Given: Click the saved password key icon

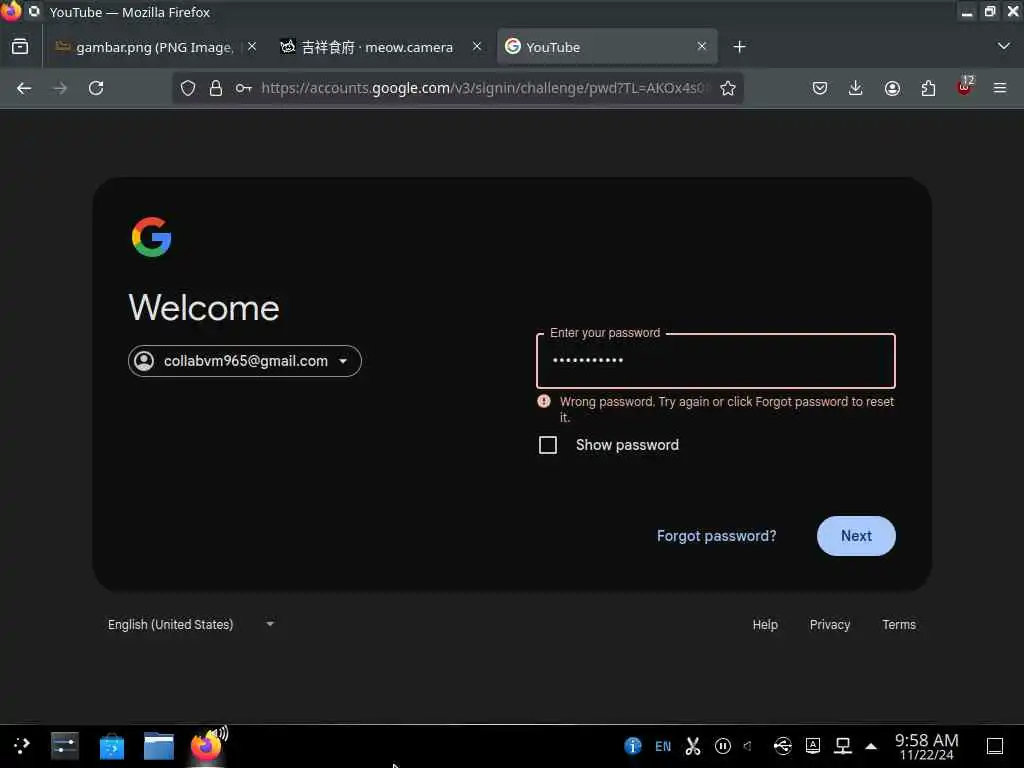Looking at the screenshot, I should (x=244, y=88).
